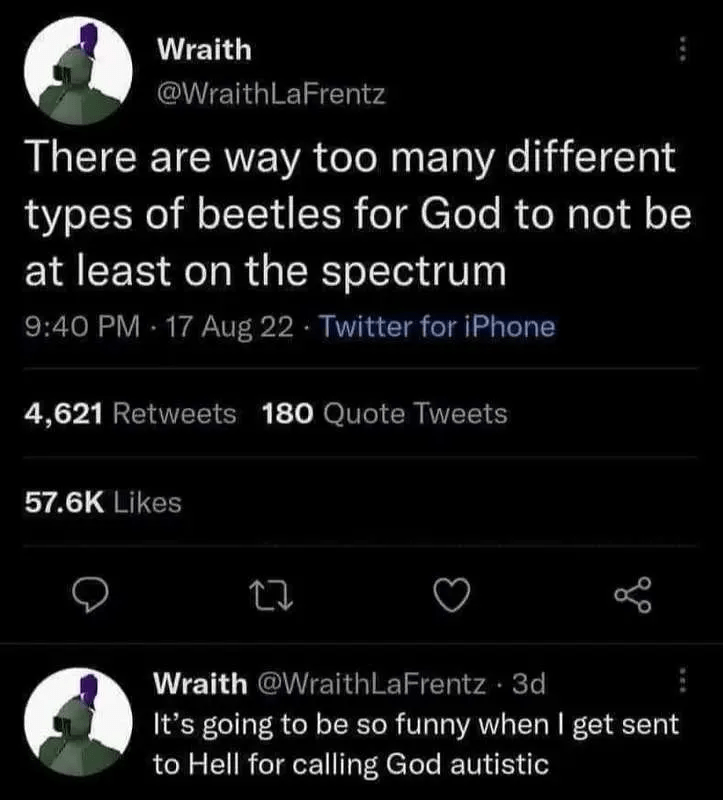
Task: Like the tweet with the heart icon
Action: [x=455, y=595]
